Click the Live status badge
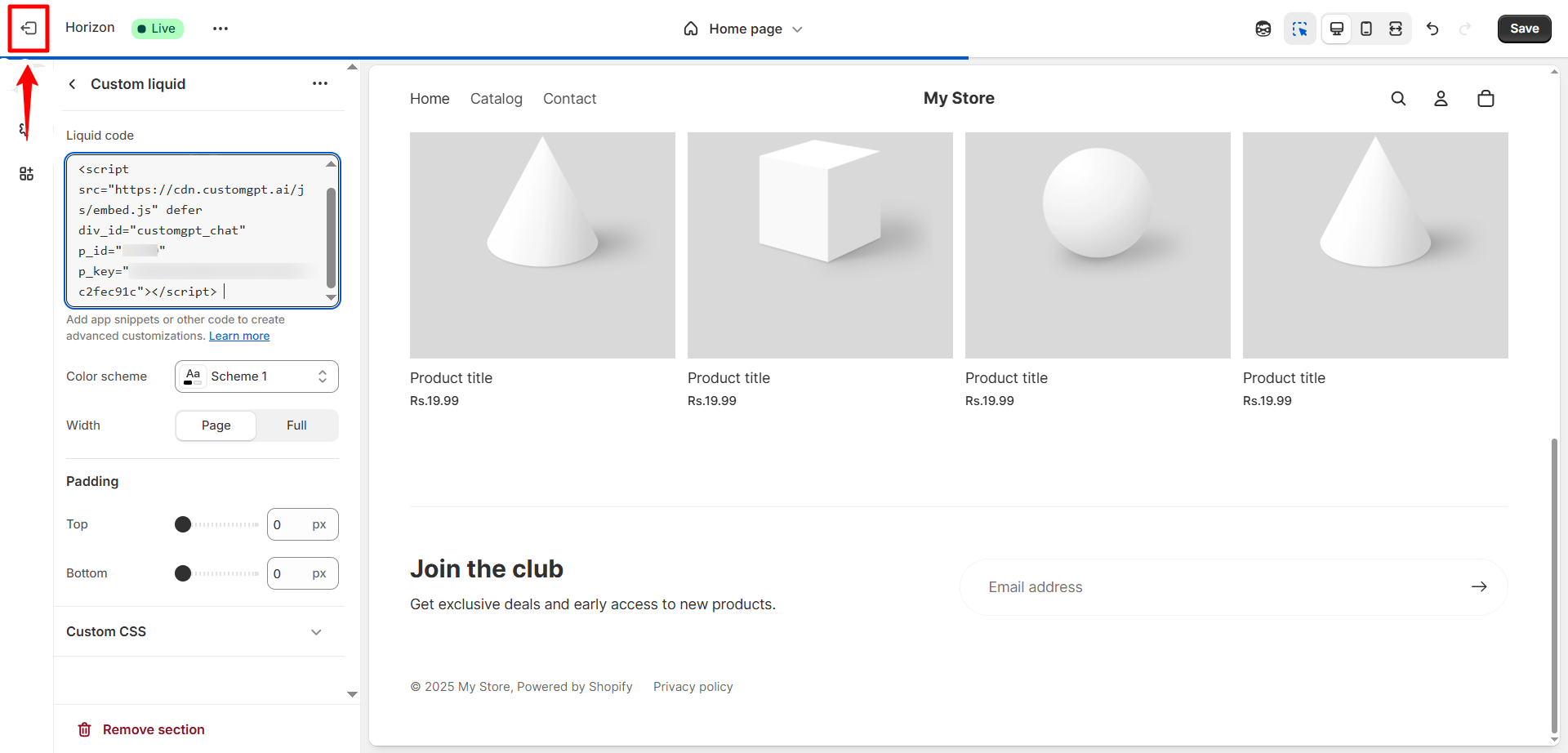Viewport: 1568px width, 753px height. [x=157, y=29]
